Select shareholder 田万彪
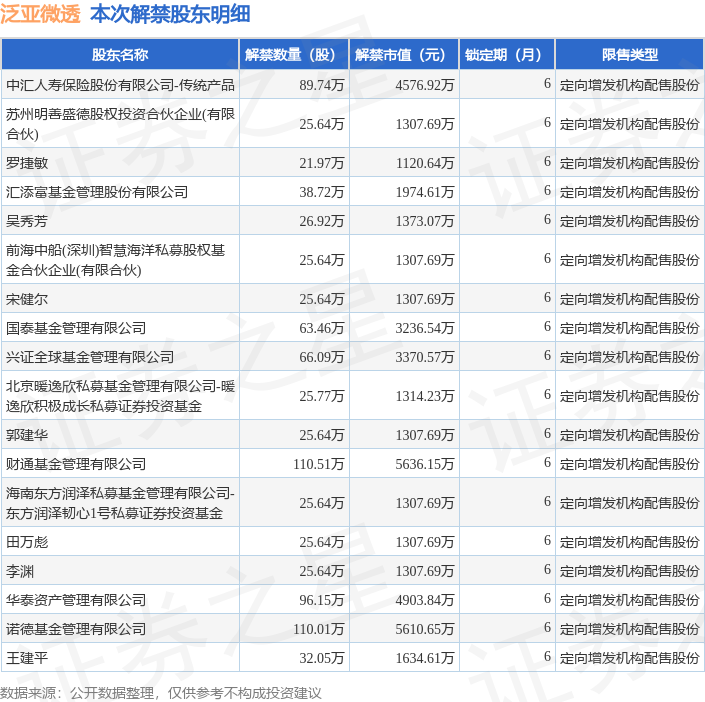The image size is (705, 702). (x=27, y=542)
